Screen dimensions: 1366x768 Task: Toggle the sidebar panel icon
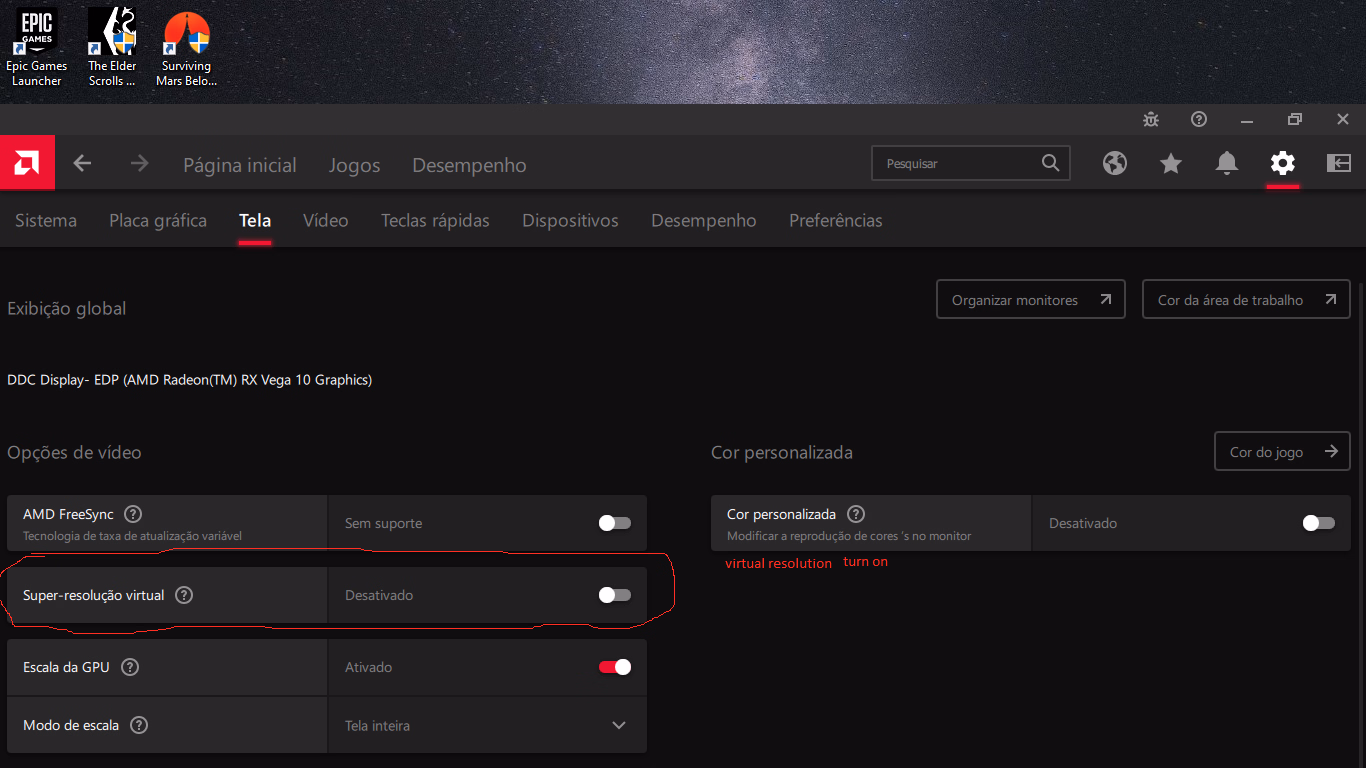point(1338,163)
